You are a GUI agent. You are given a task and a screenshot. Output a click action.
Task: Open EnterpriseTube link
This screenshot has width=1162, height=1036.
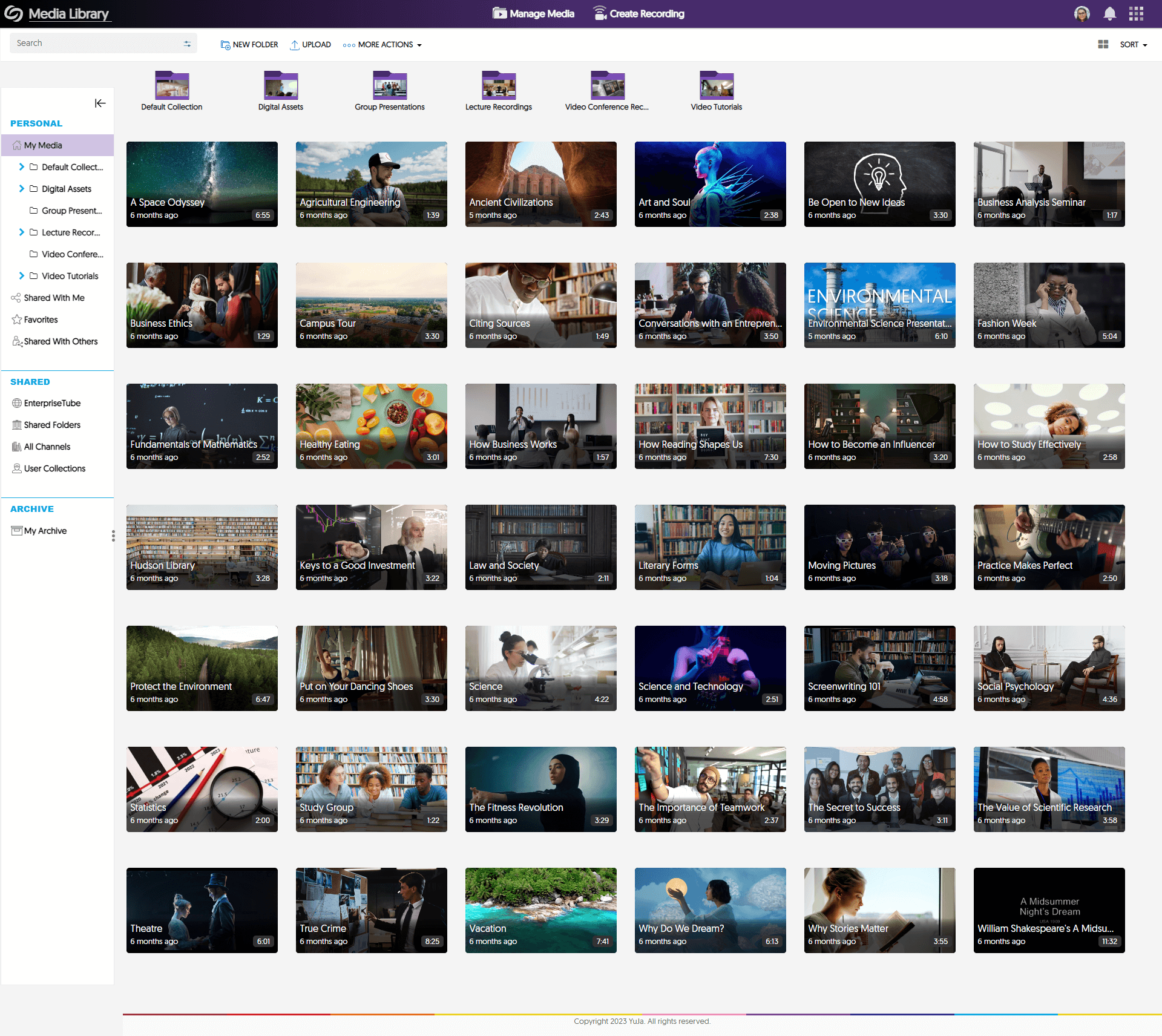pos(52,403)
